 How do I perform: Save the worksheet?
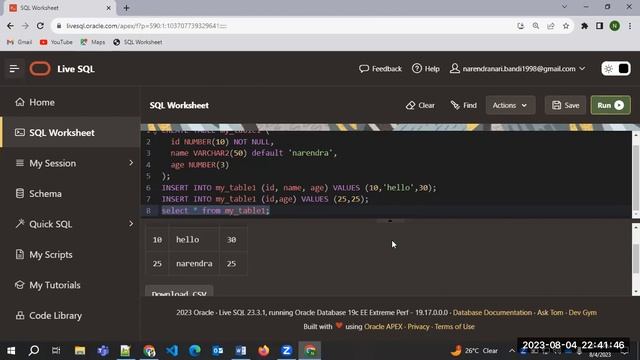coord(566,105)
